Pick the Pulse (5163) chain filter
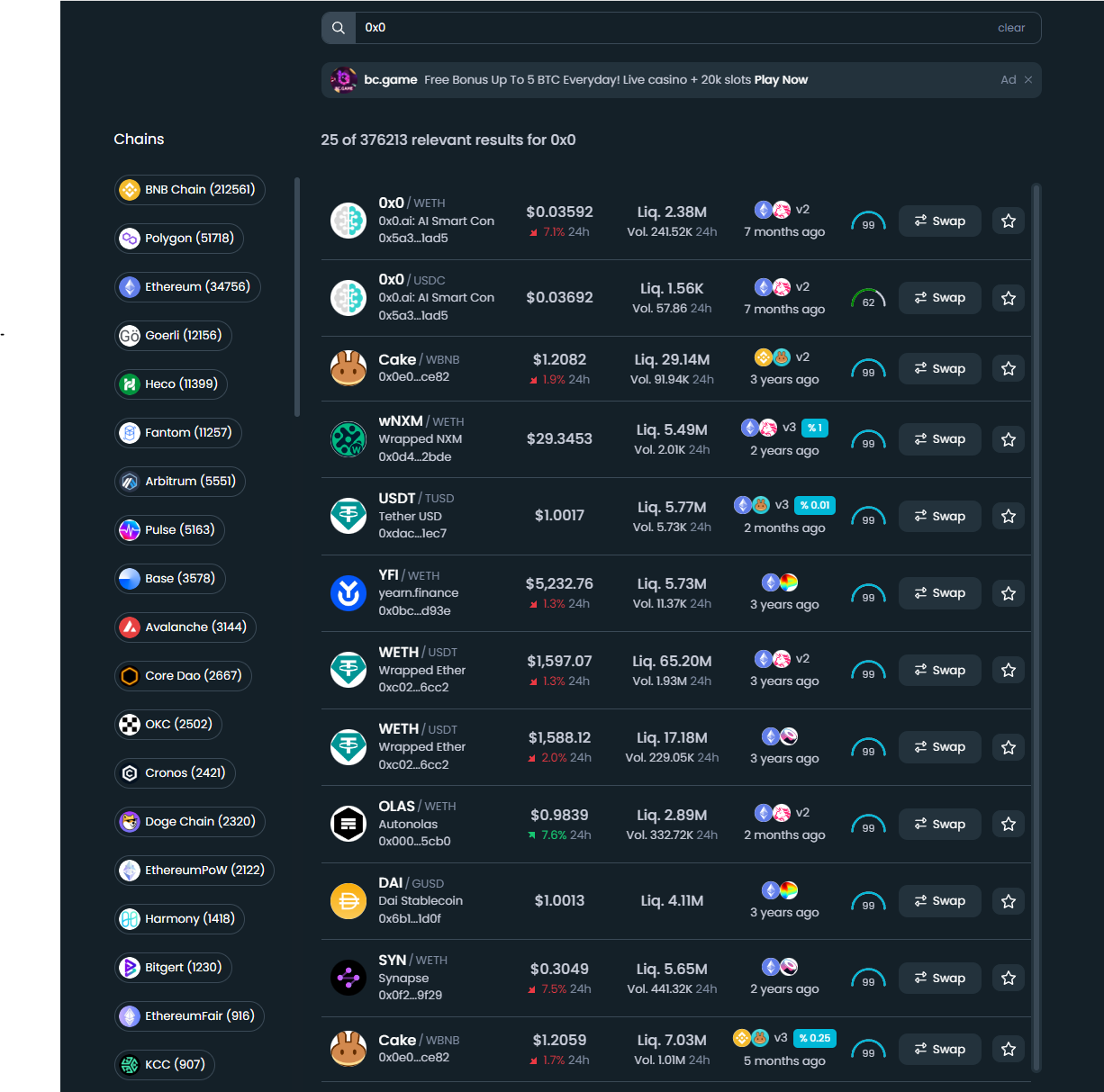The height and width of the screenshot is (1092, 1104). 169,530
